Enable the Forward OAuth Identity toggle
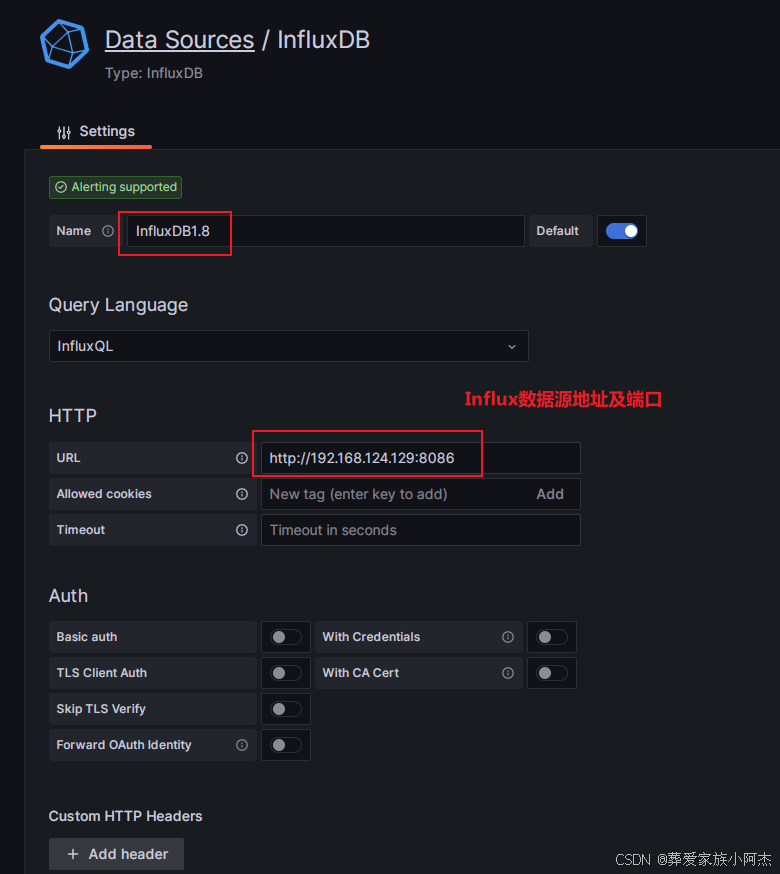 click(x=285, y=745)
